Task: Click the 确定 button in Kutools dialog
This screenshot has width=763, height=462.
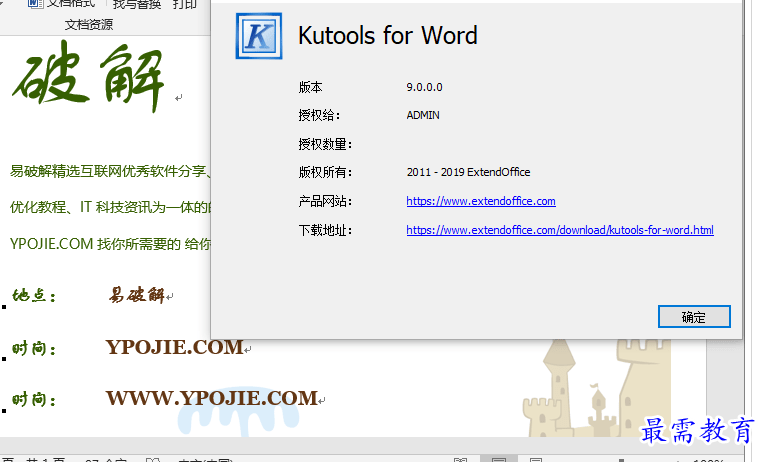Action: click(694, 317)
